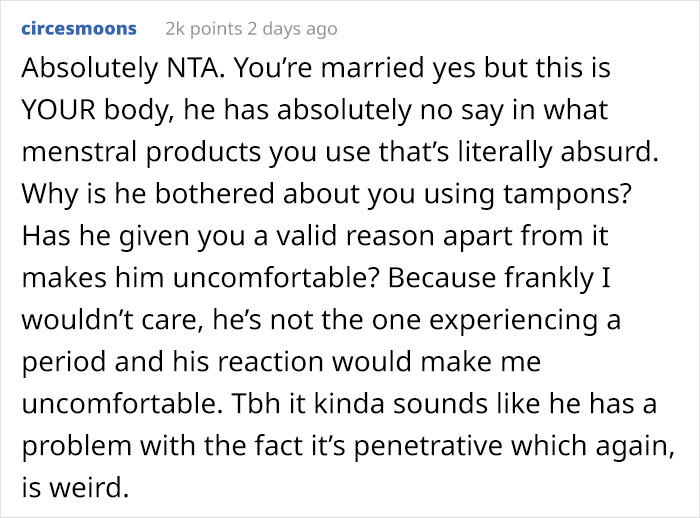This screenshot has height=518, width=700.
Task: Click the '2k points' score text
Action: click(204, 29)
